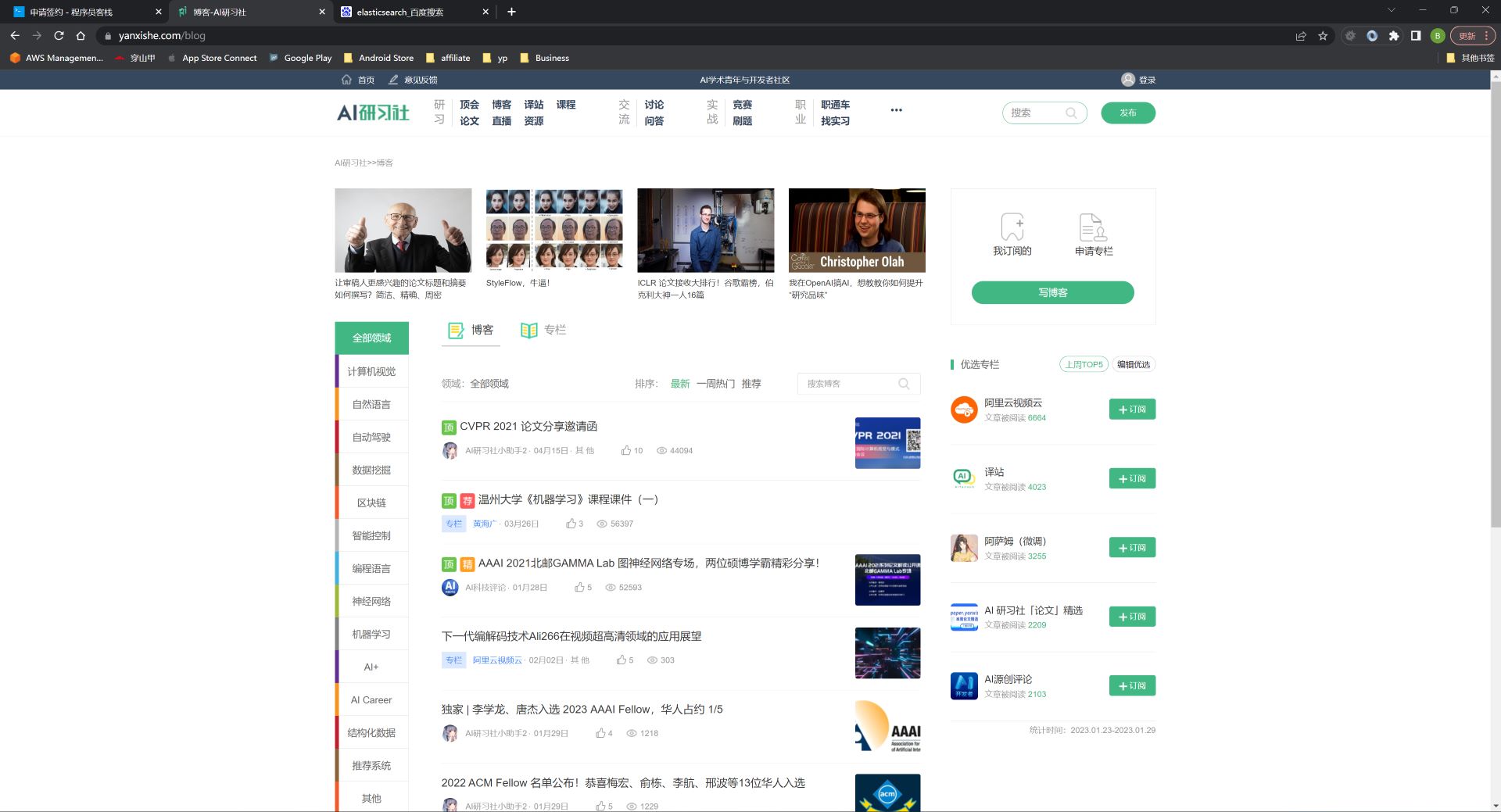Open the 其他书签 bookmarks folder

tap(1471, 58)
